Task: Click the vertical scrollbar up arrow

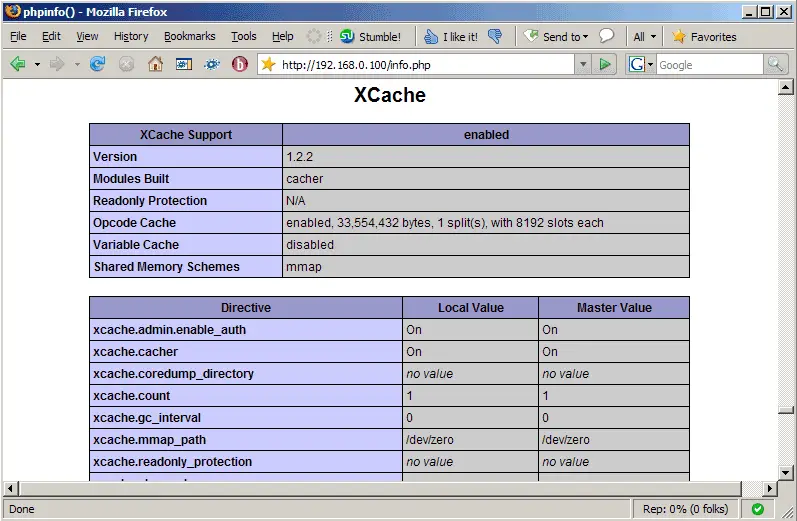Action: pyautogui.click(x=786, y=87)
